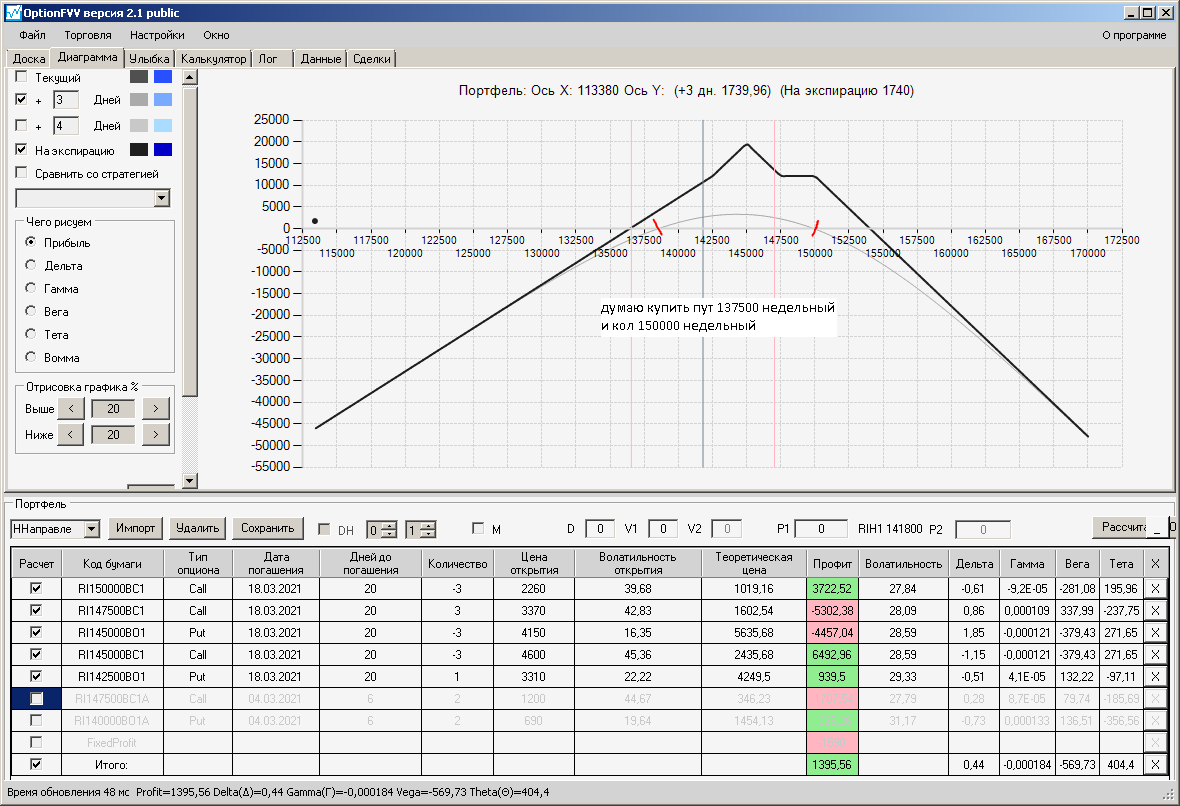Click the DH first spinner control

click(x=382, y=530)
